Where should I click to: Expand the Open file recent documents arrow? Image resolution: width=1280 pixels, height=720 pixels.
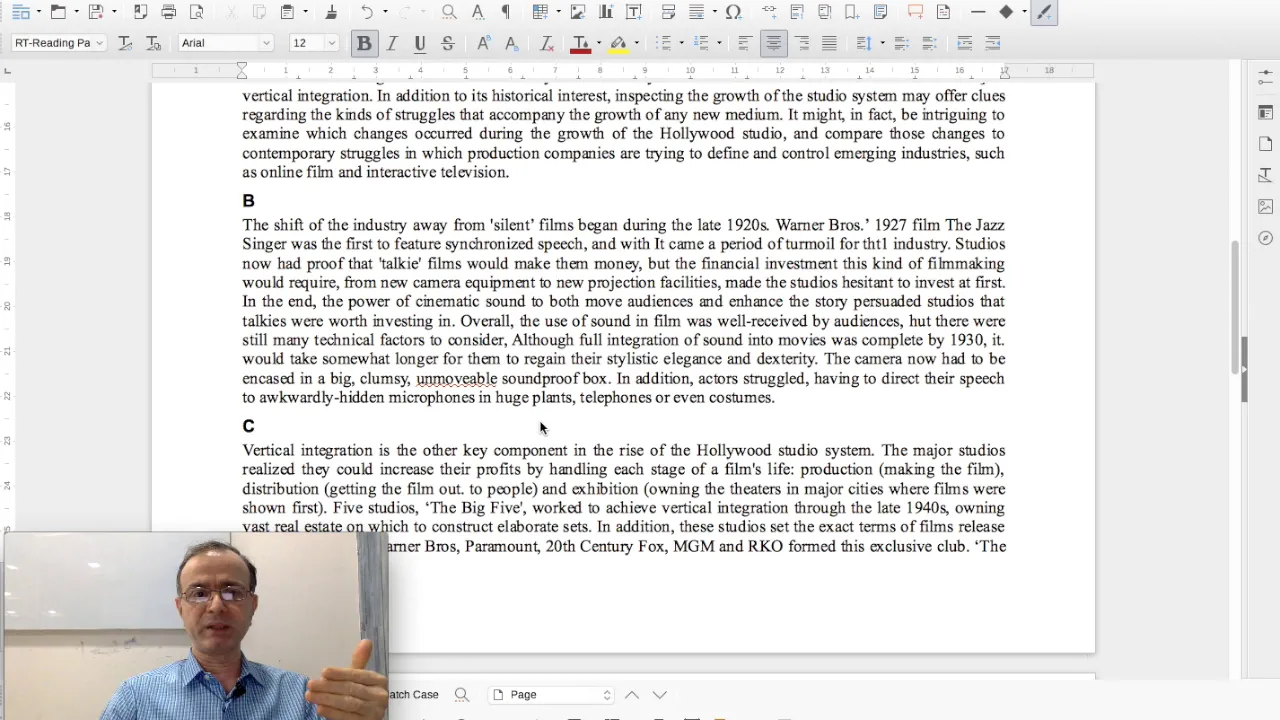(x=76, y=12)
